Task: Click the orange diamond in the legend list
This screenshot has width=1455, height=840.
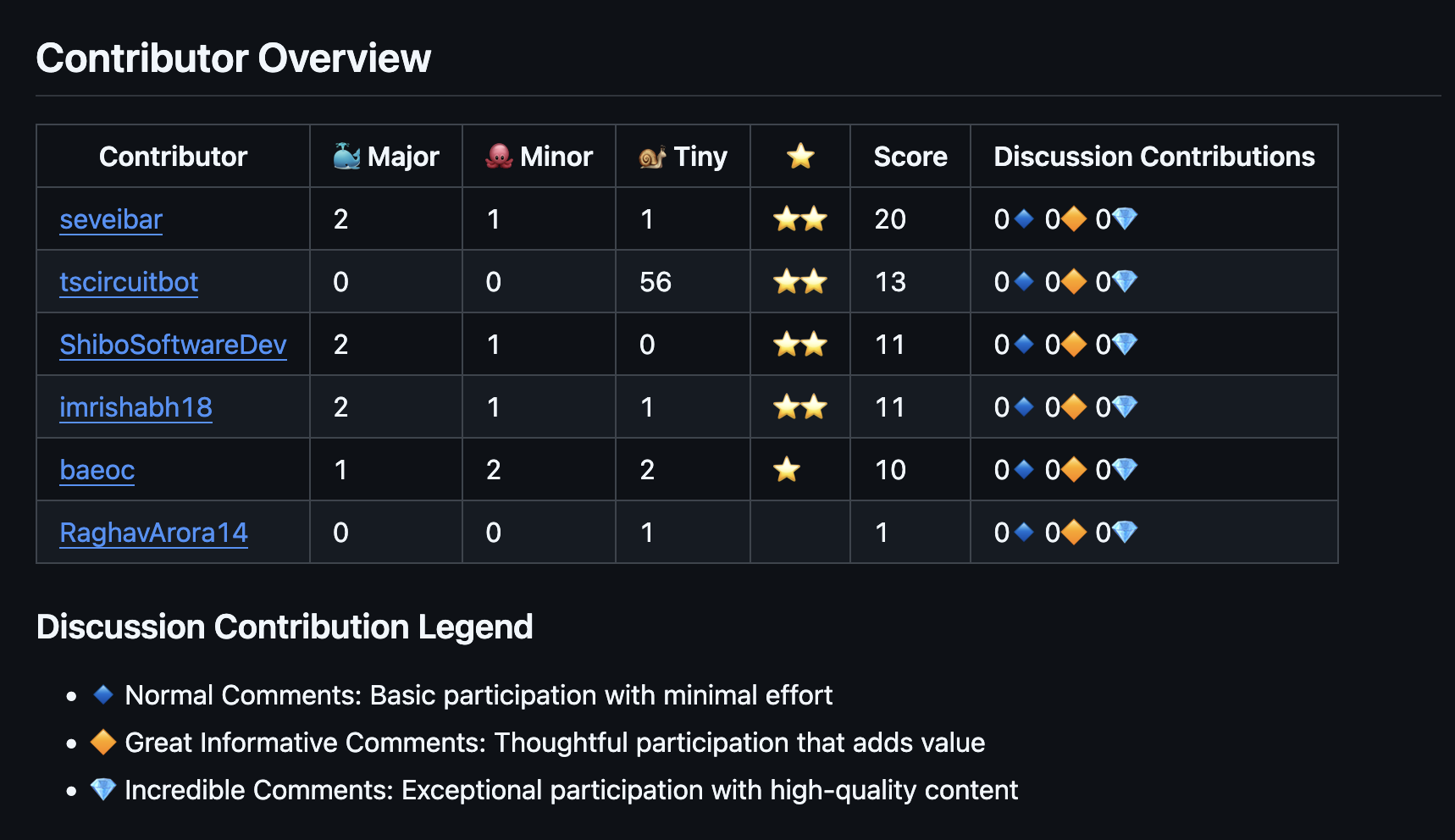Action: pyautogui.click(x=103, y=742)
